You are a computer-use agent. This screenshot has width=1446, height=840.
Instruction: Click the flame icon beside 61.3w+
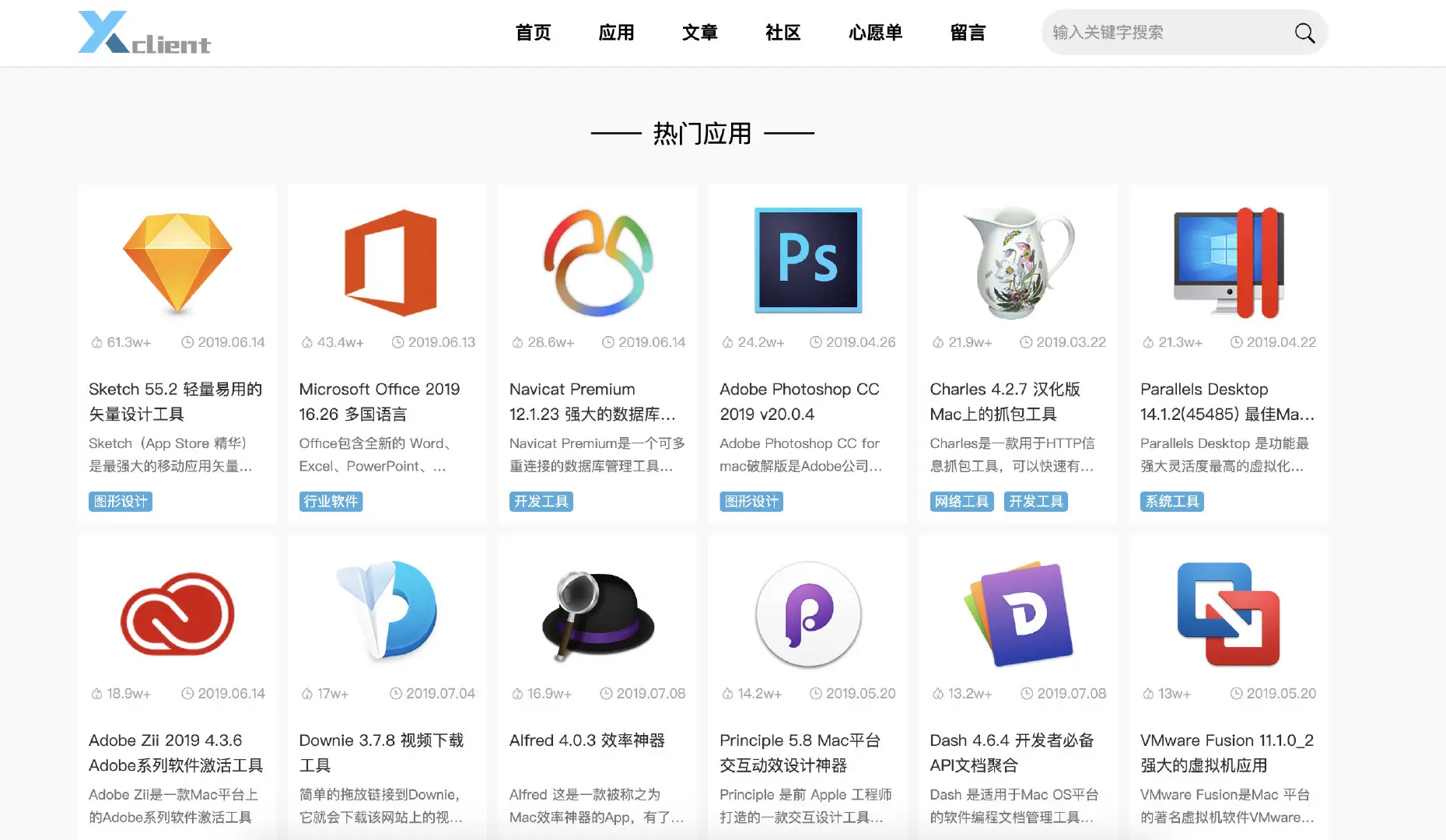tap(96, 342)
